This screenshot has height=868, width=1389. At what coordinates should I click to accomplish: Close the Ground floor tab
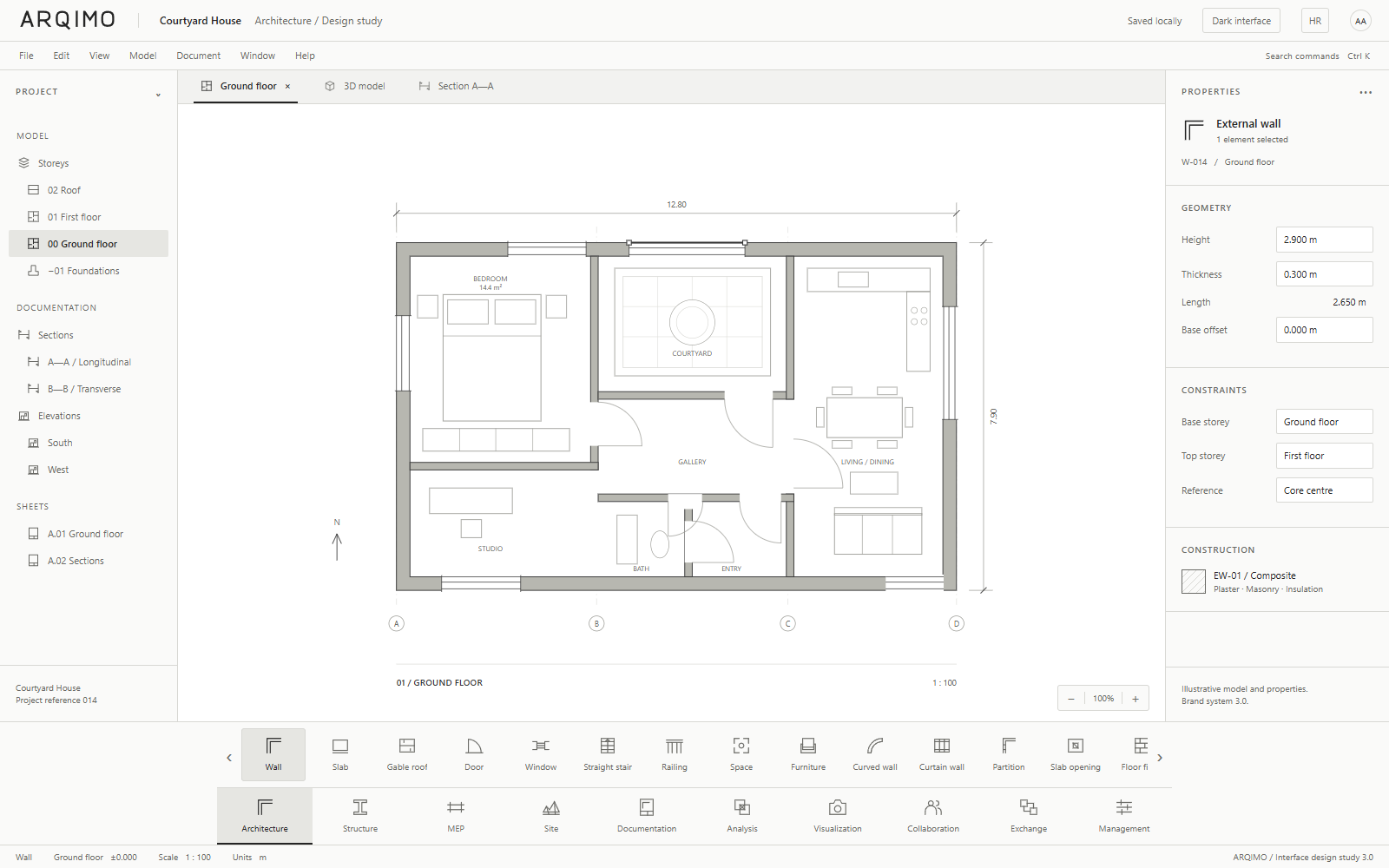[287, 86]
